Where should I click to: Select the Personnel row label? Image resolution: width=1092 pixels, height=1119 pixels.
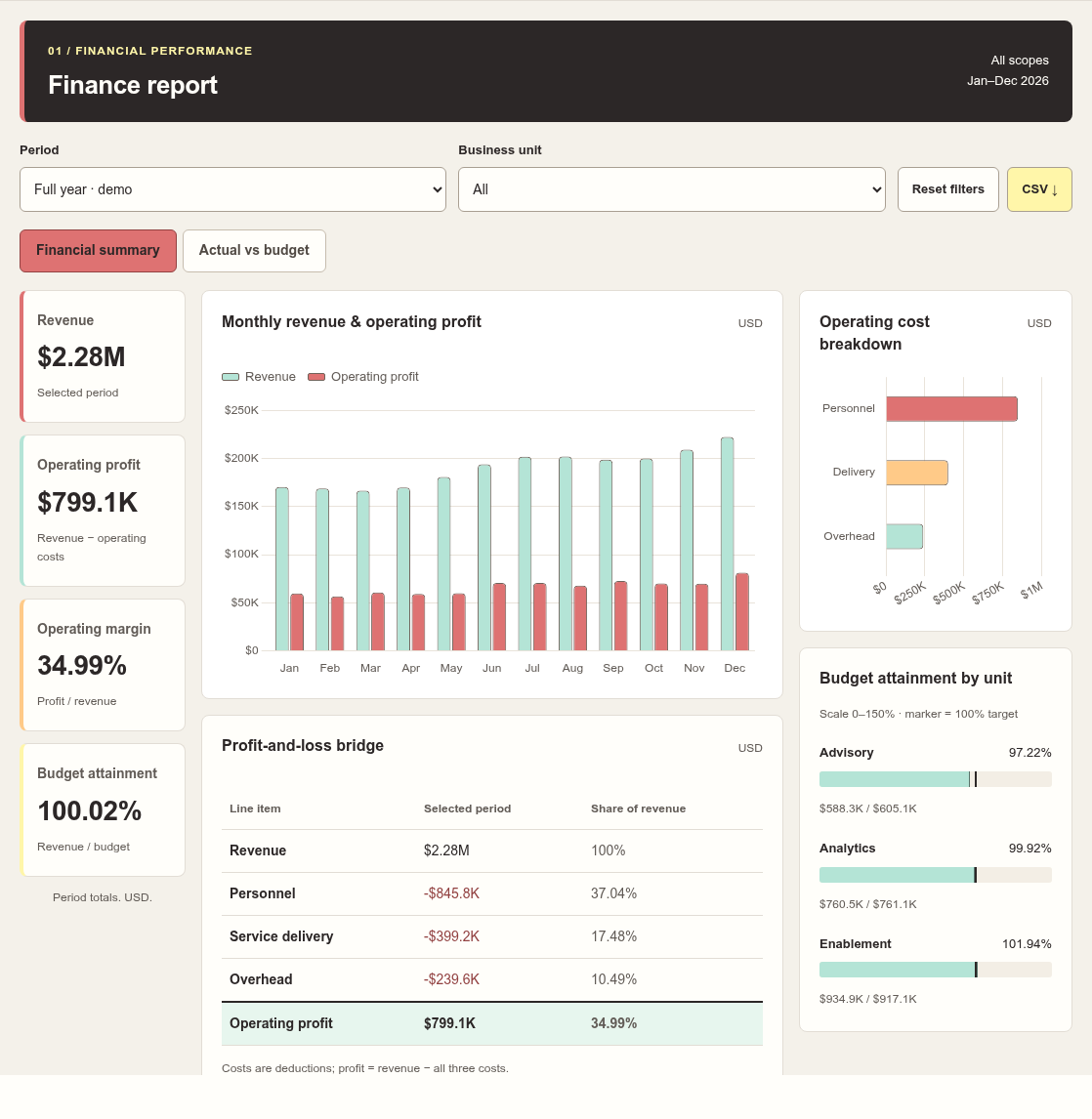(262, 893)
